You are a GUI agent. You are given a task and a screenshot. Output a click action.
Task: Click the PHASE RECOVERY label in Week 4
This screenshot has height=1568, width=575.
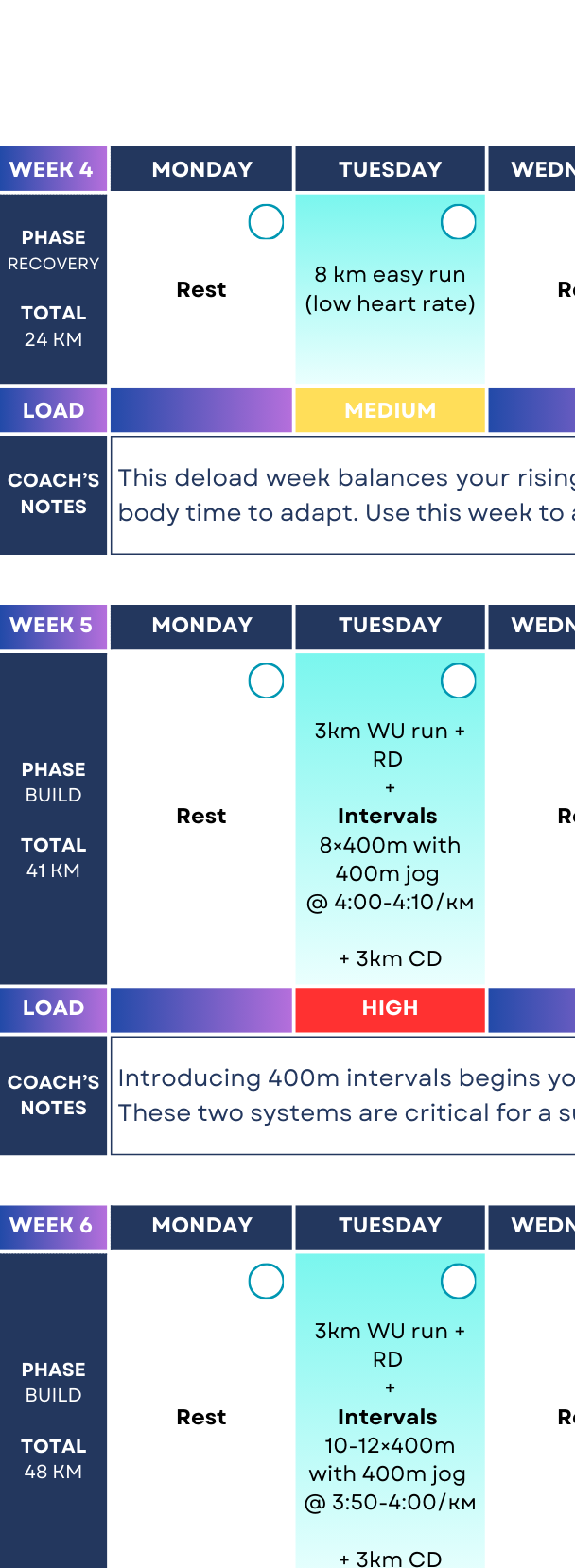coord(53,250)
